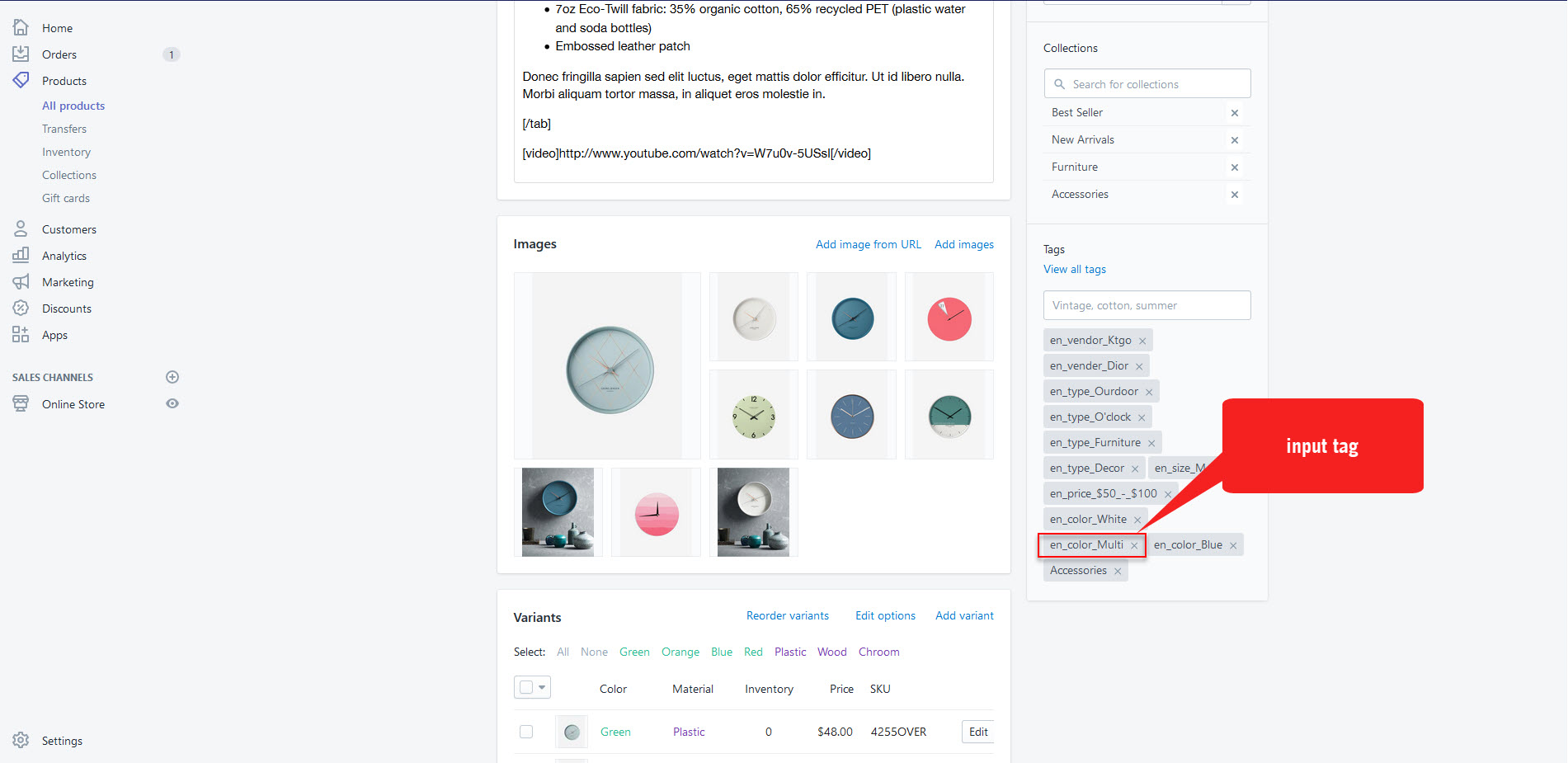
Task: Open Transfers submenu item
Action: point(64,129)
